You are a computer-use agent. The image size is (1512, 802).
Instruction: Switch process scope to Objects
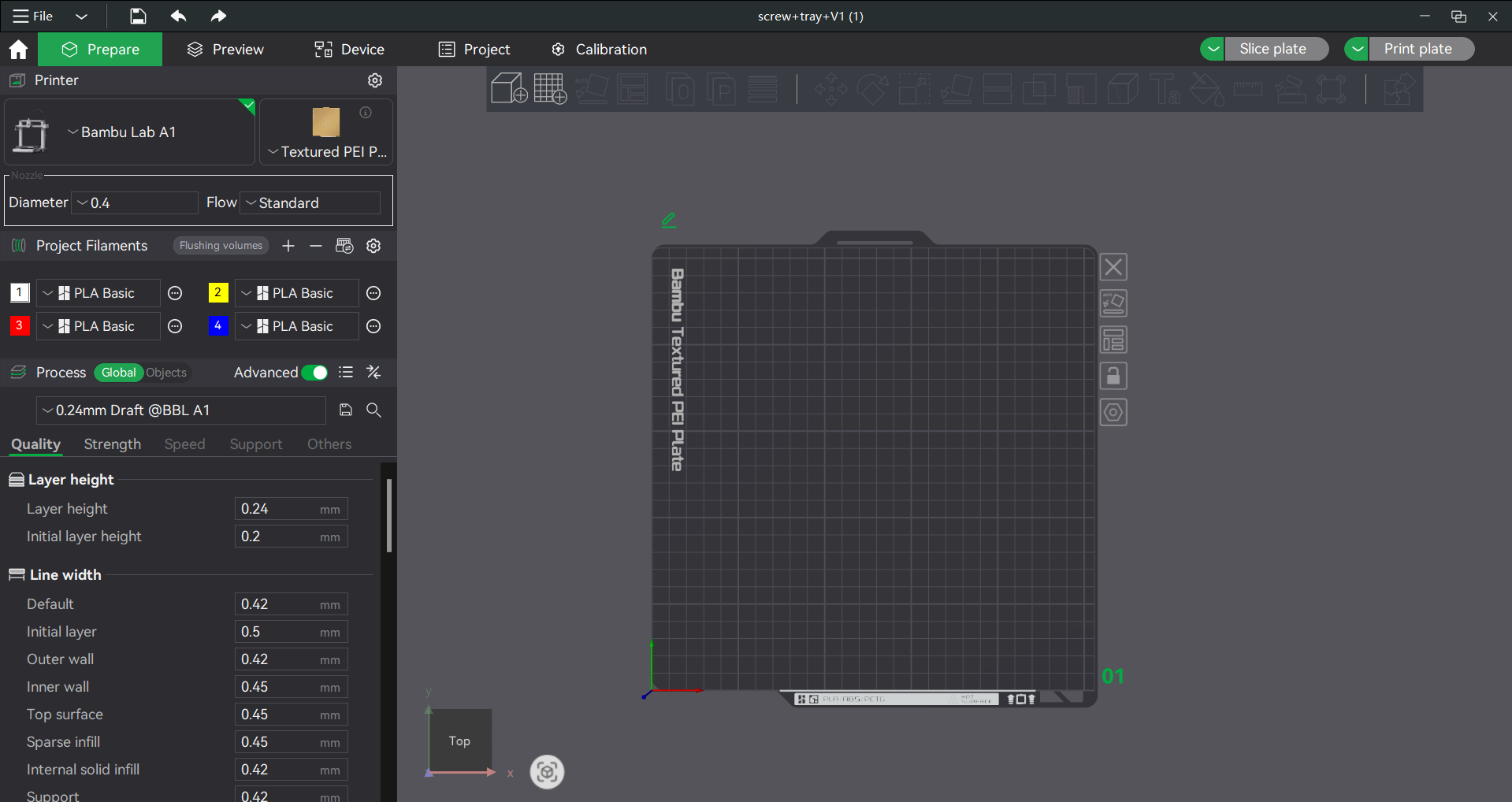click(166, 373)
